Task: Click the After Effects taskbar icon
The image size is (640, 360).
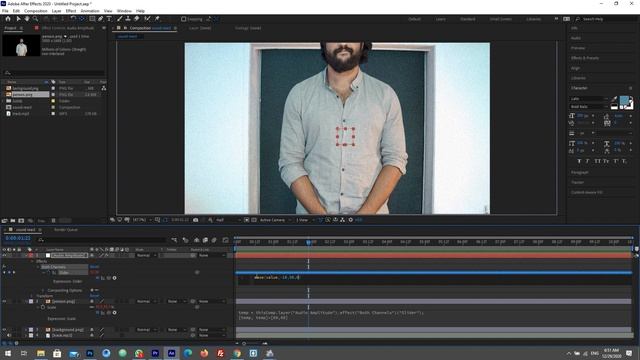Action: pyautogui.click(x=171, y=353)
